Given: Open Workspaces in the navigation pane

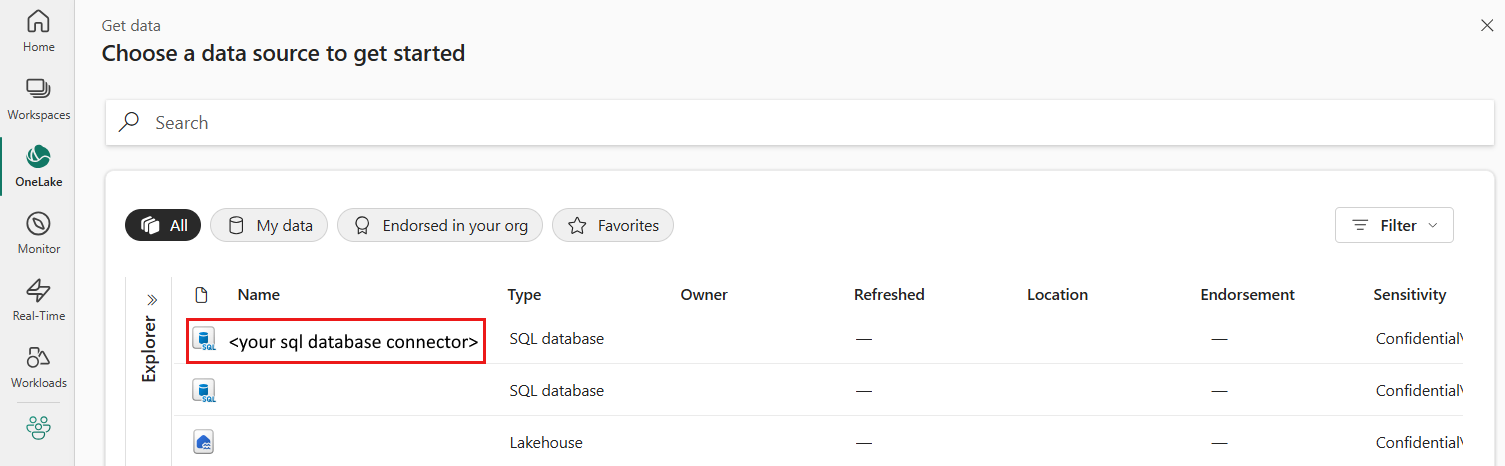Looking at the screenshot, I should click(38, 98).
